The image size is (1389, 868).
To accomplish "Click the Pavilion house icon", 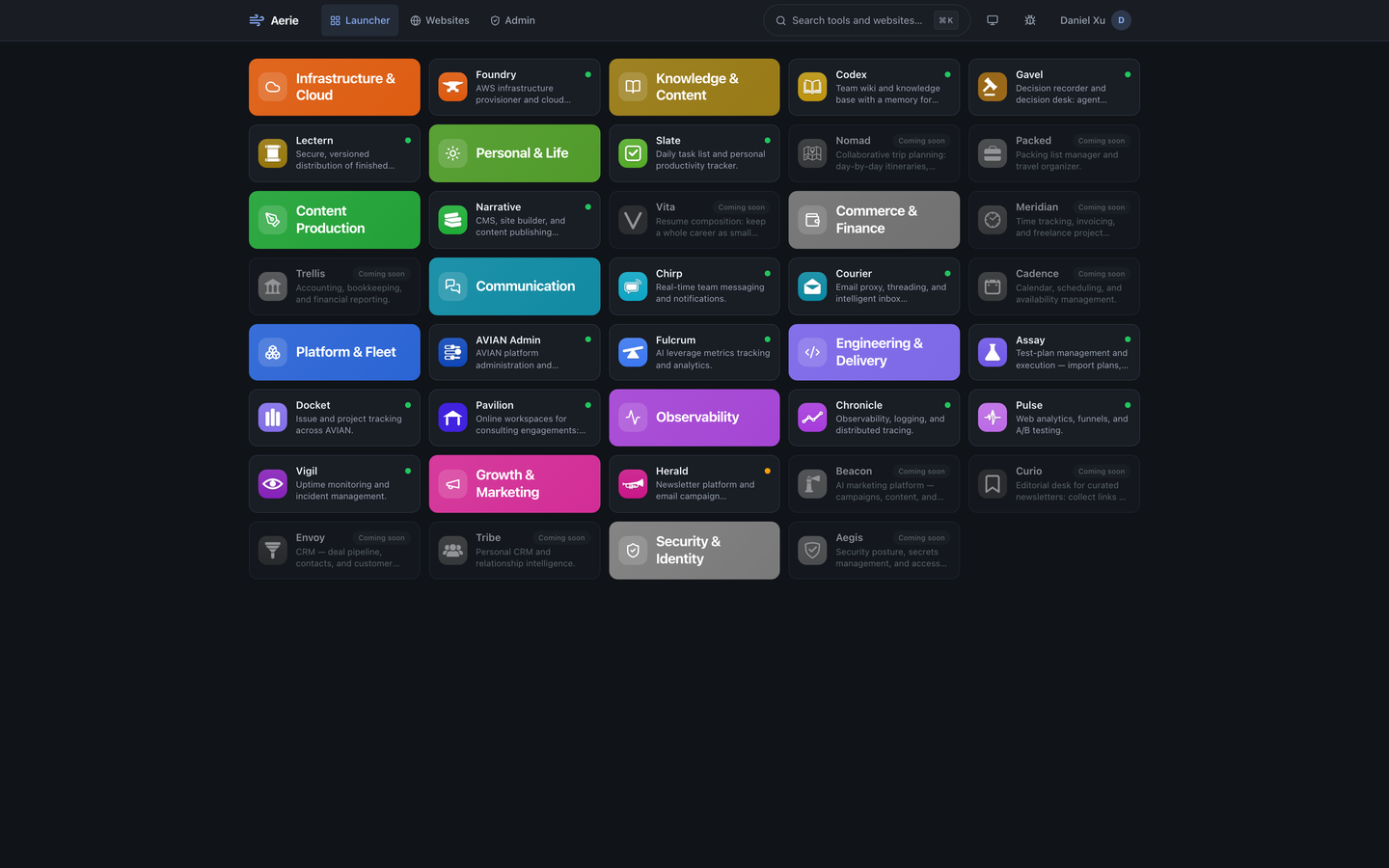I will [452, 418].
